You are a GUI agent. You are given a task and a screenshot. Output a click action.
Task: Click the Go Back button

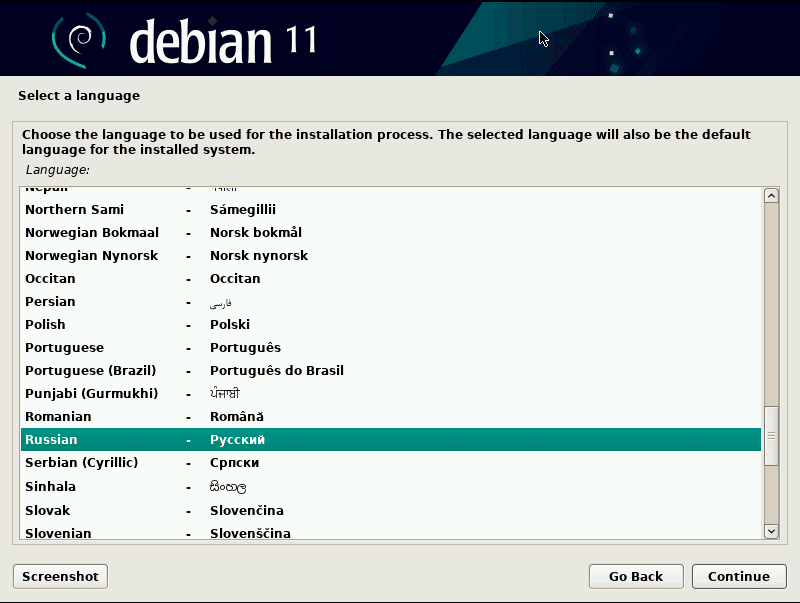tap(636, 576)
